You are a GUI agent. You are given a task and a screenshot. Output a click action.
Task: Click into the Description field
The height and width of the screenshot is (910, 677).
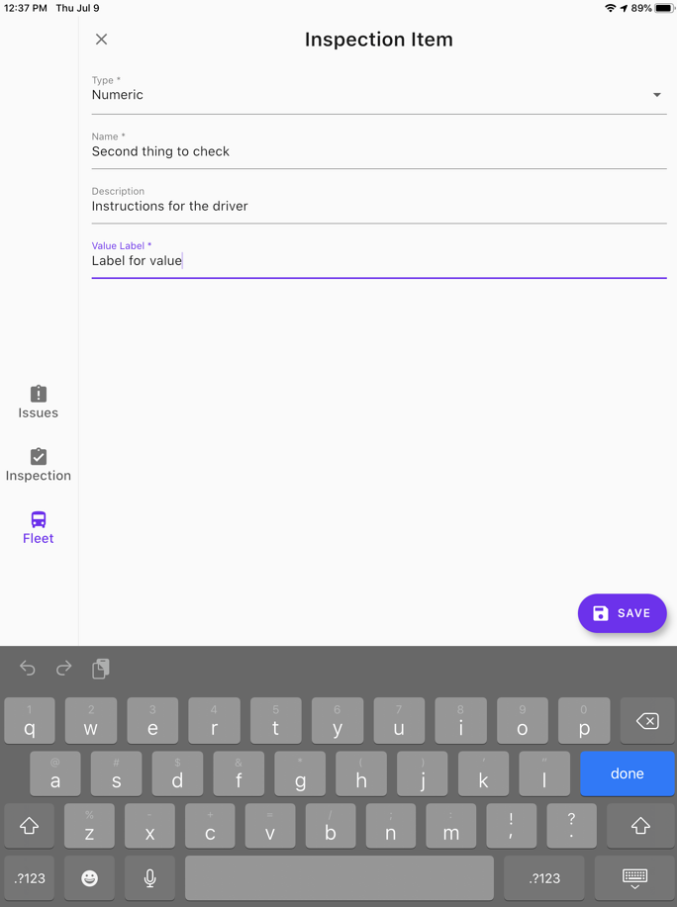(x=378, y=207)
